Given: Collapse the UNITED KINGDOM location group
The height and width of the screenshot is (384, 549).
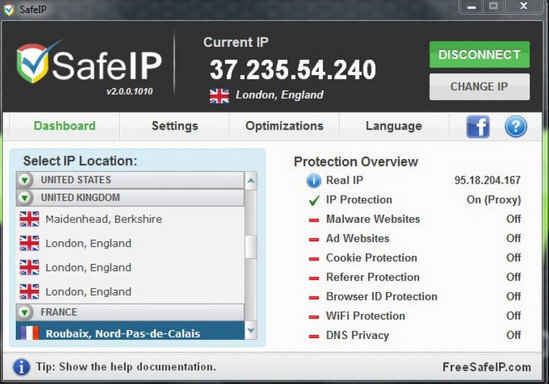Looking at the screenshot, I should tap(25, 198).
